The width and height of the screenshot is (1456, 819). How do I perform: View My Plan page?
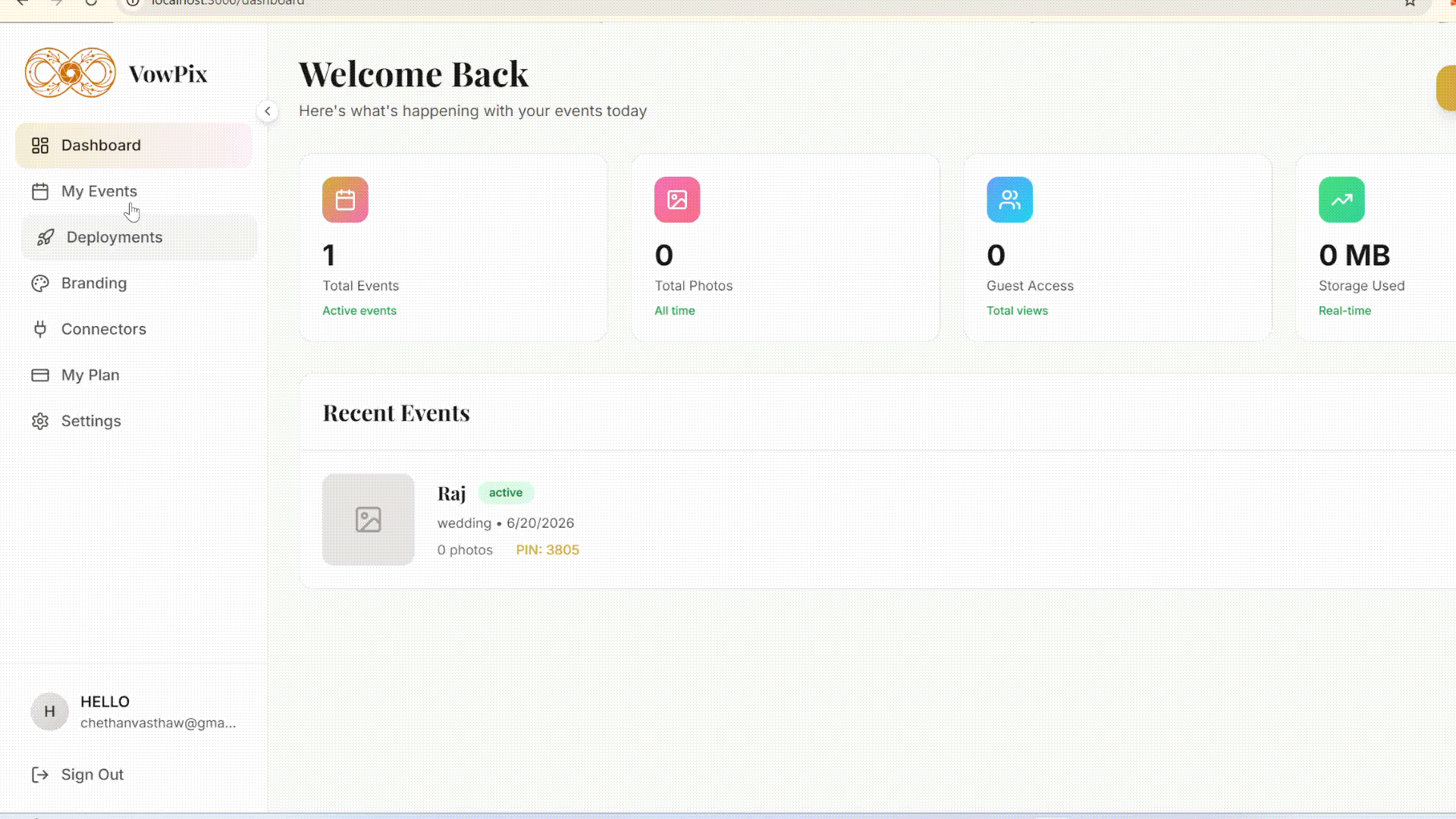[x=133, y=375]
